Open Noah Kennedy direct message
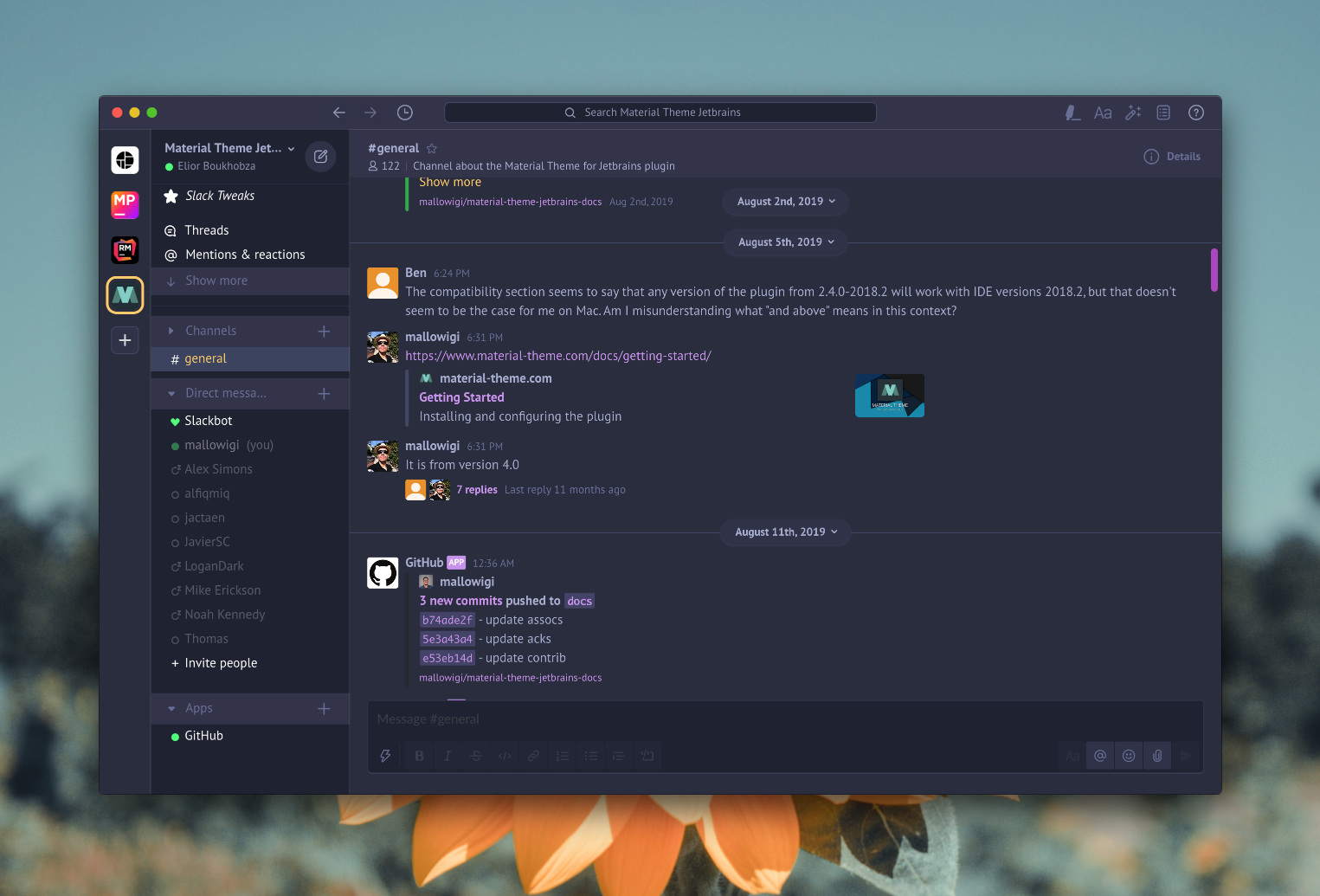Screen dimensions: 1320x896 pos(250,615)
